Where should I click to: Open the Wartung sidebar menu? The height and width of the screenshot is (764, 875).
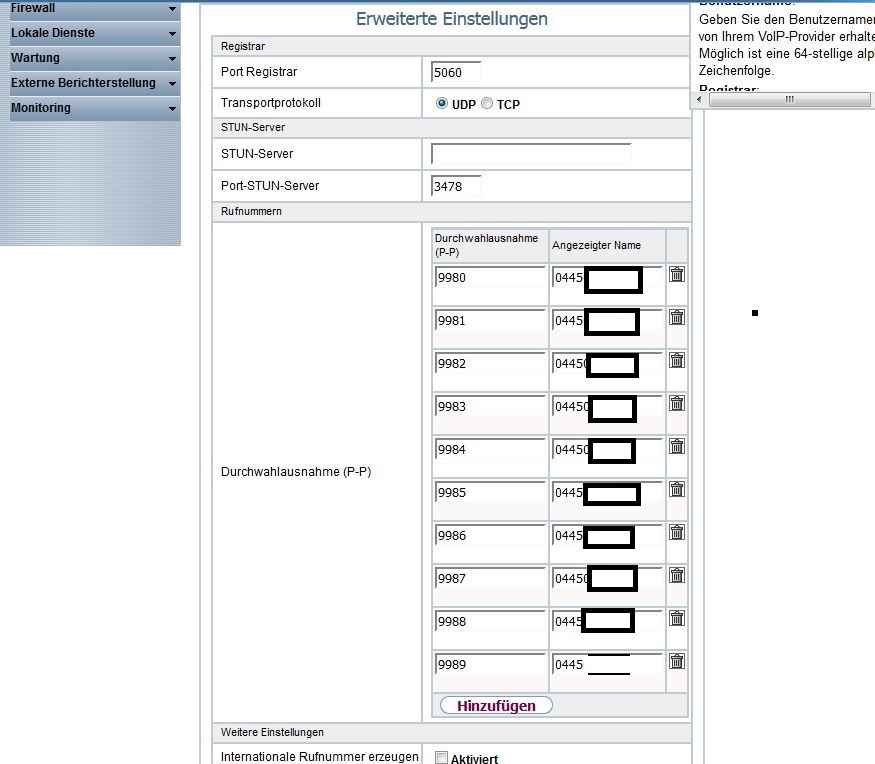coord(95,59)
